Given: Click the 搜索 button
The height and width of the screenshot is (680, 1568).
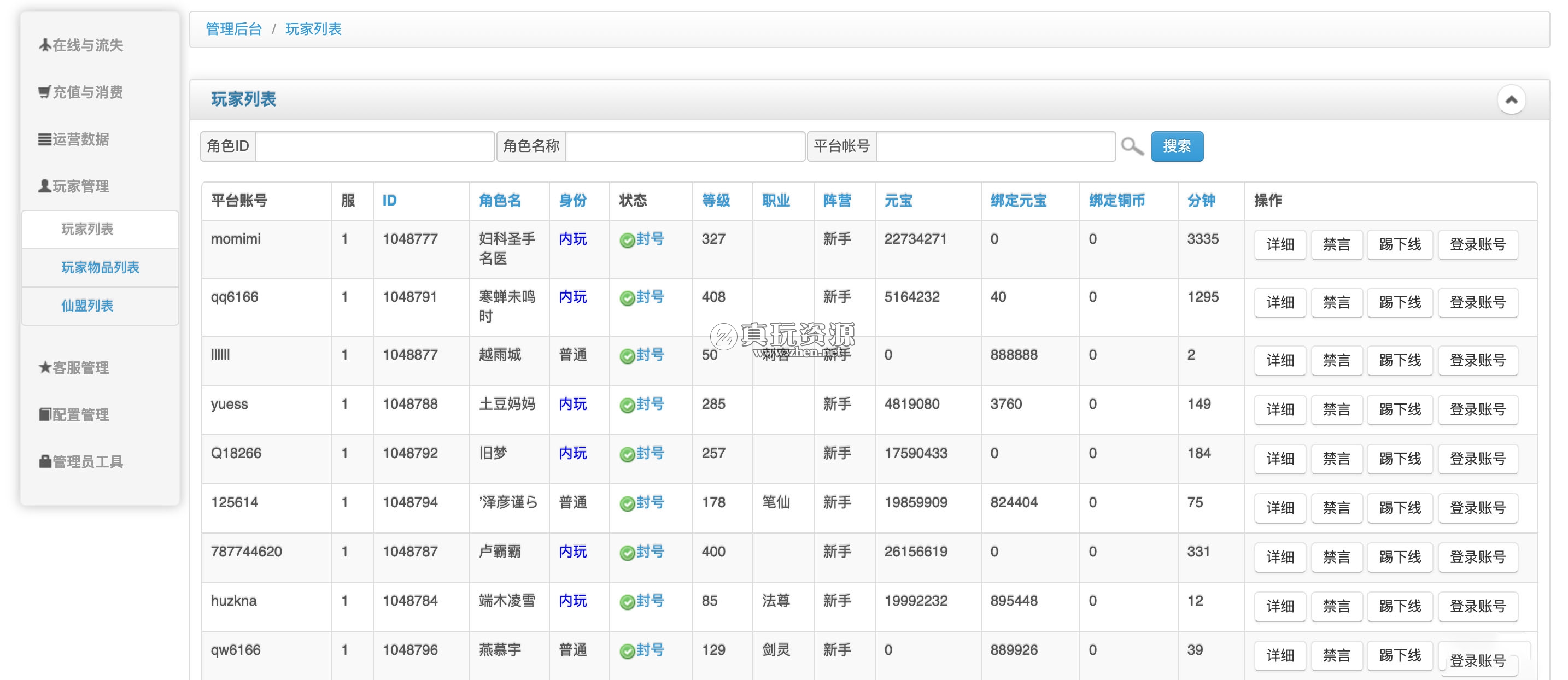Looking at the screenshot, I should pos(1177,146).
